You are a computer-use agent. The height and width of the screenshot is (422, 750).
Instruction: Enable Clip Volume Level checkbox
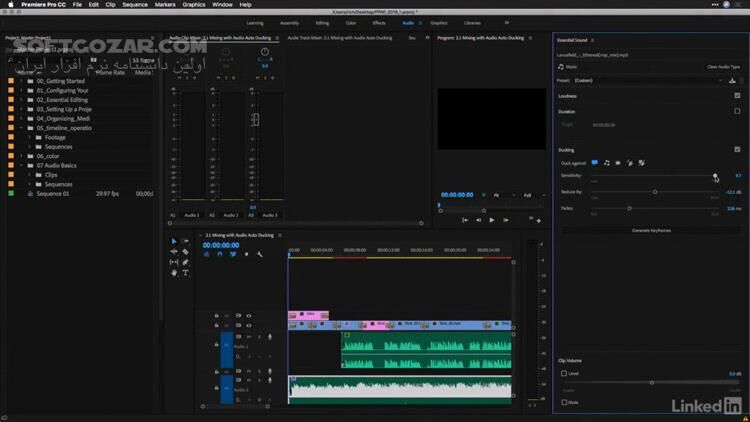[x=564, y=373]
